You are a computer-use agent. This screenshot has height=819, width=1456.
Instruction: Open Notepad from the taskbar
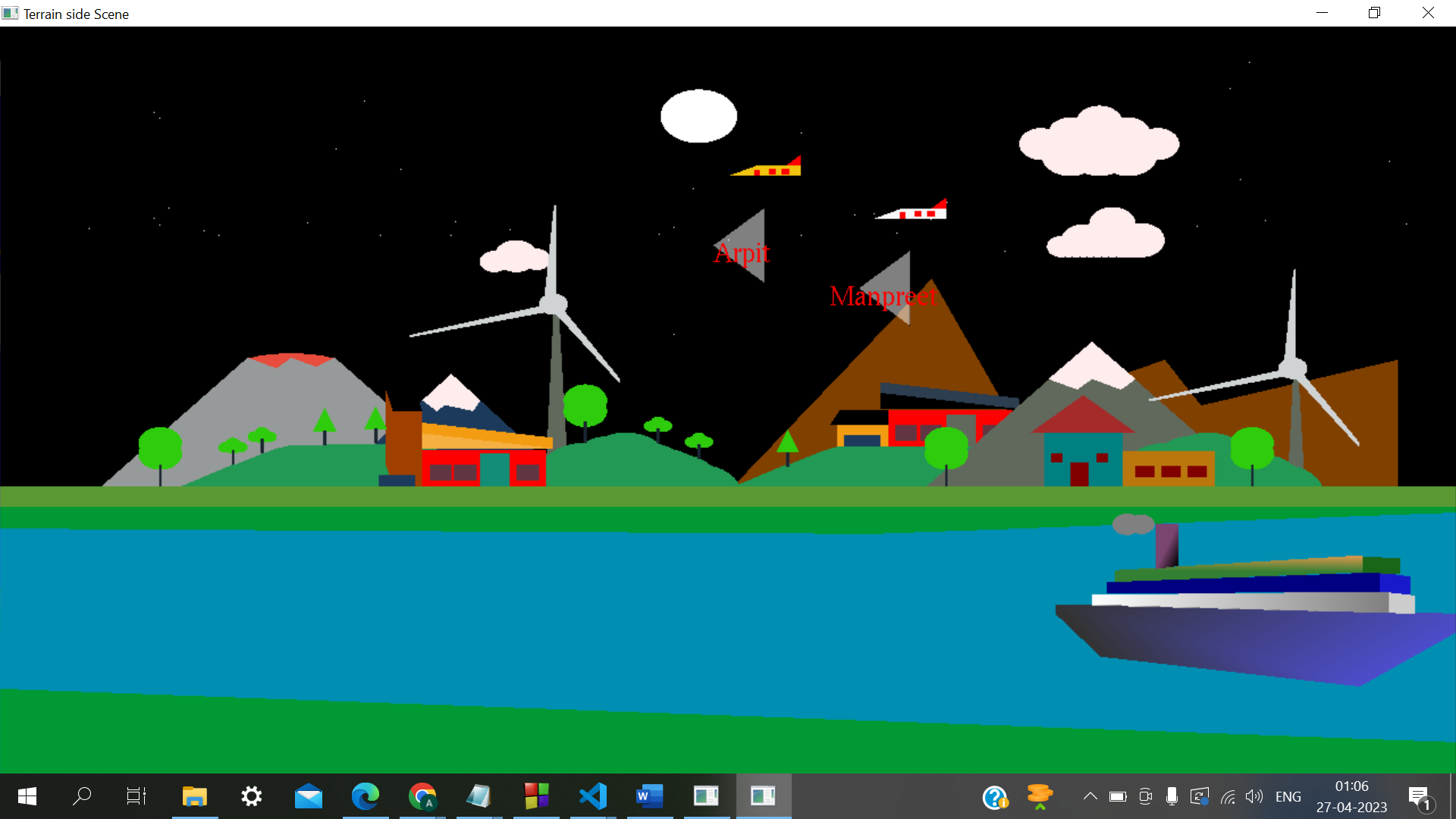point(479,796)
